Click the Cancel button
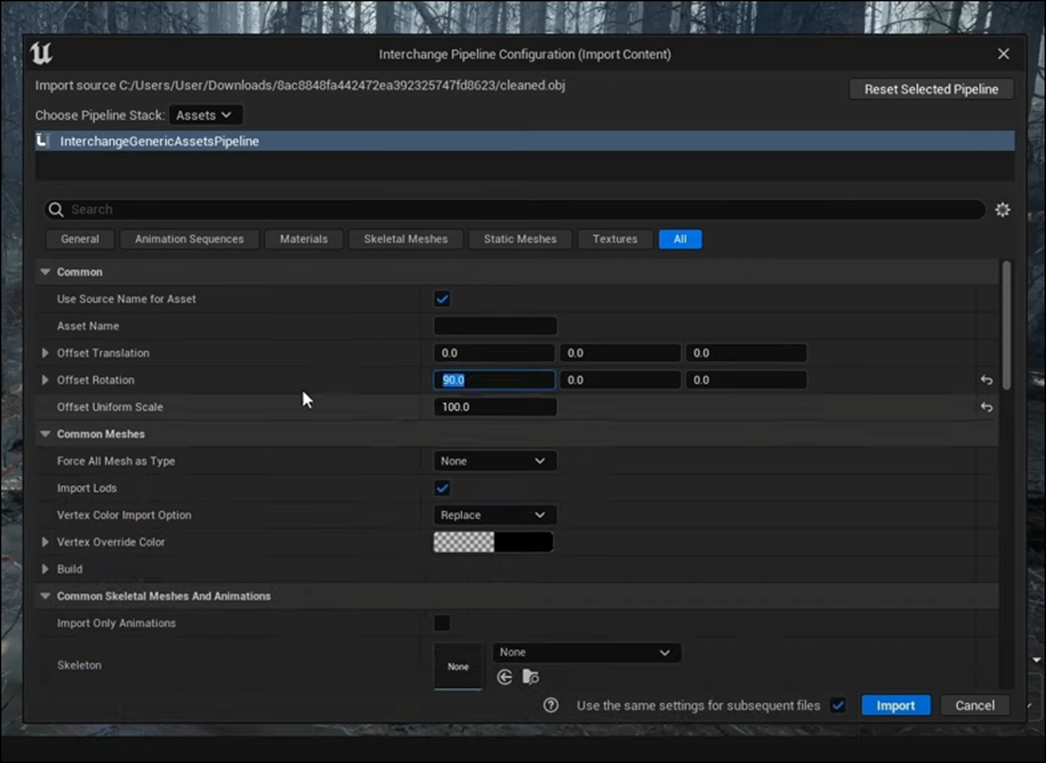The width and height of the screenshot is (1046, 763). coord(975,705)
